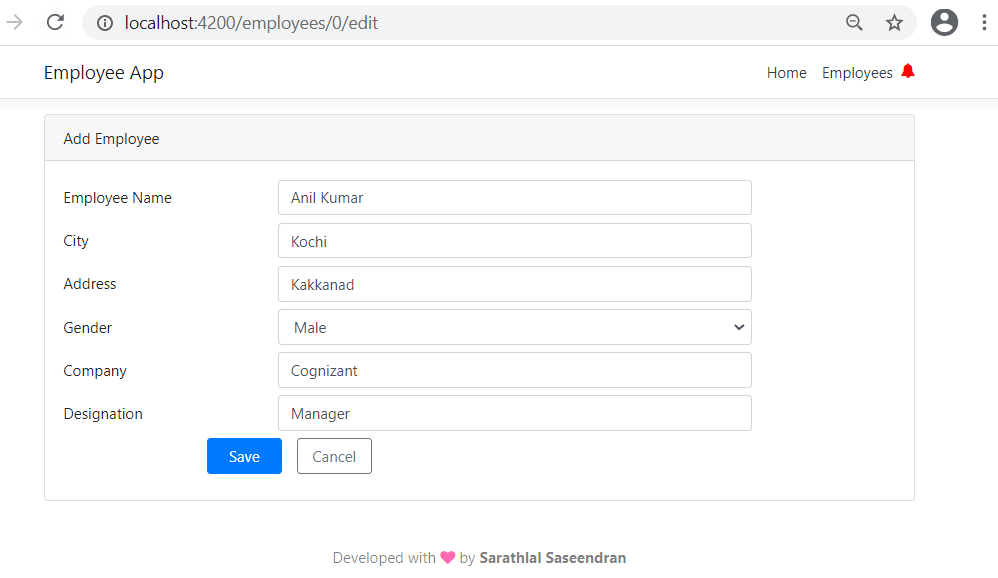998x578 pixels.
Task: Click the Company field showing Cognizant
Action: coord(515,370)
